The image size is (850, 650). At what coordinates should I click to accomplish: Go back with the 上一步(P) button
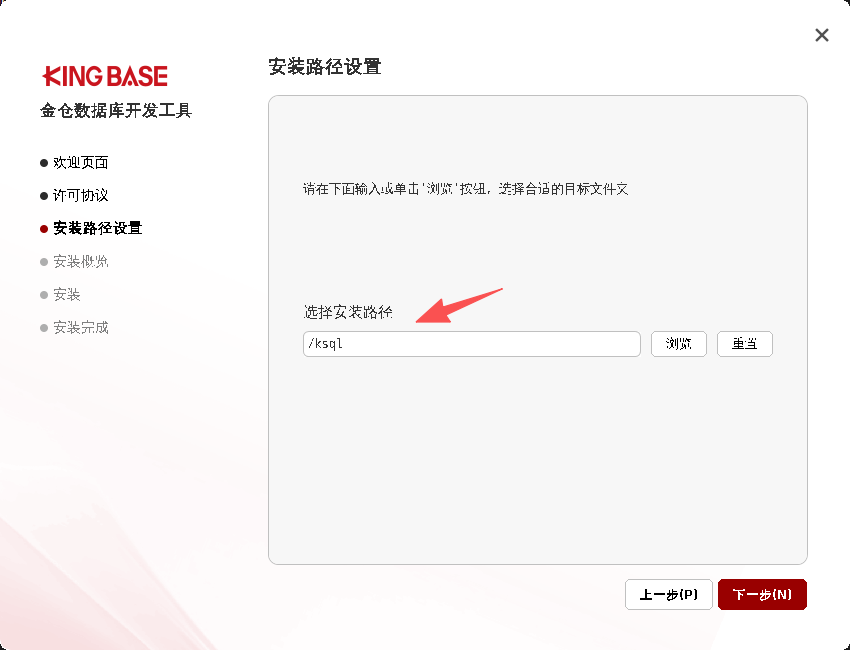(669, 595)
